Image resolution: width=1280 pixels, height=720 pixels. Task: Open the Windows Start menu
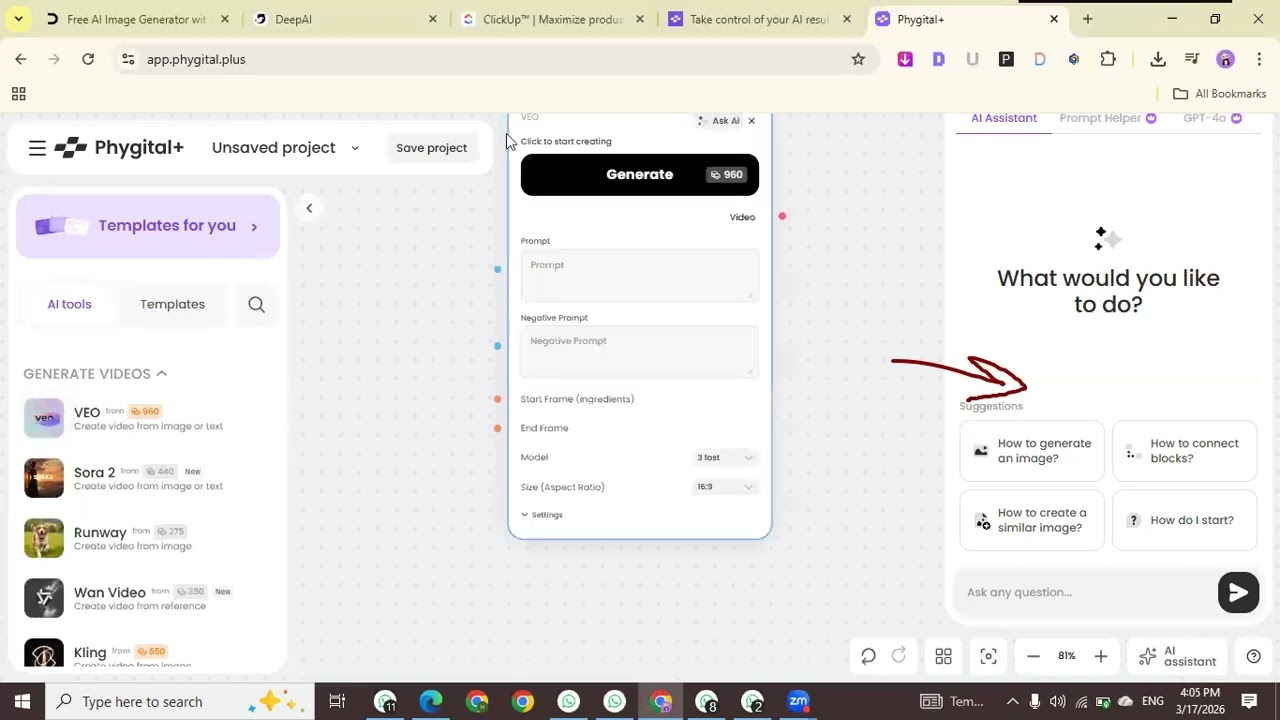tap(22, 701)
